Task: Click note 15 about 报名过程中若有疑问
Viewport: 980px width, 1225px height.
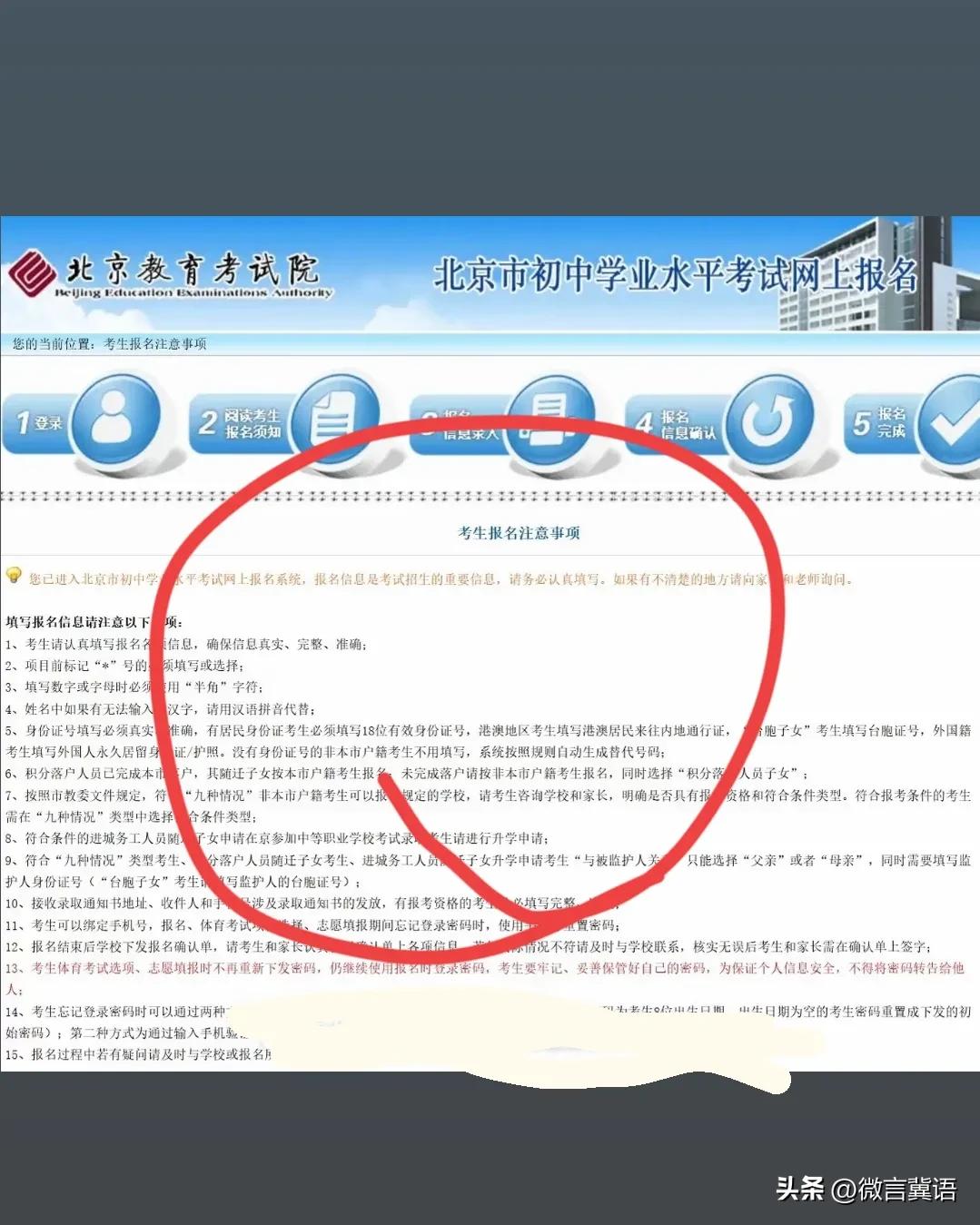Action: pyautogui.click(x=139, y=1054)
